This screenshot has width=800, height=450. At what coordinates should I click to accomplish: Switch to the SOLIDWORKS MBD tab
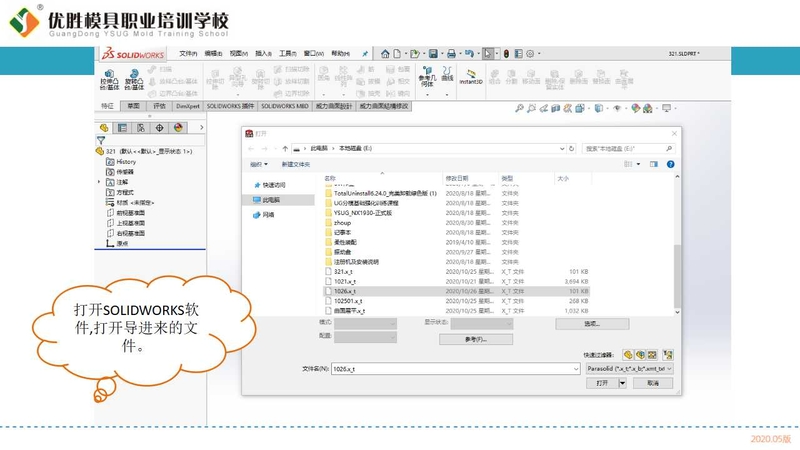286,105
